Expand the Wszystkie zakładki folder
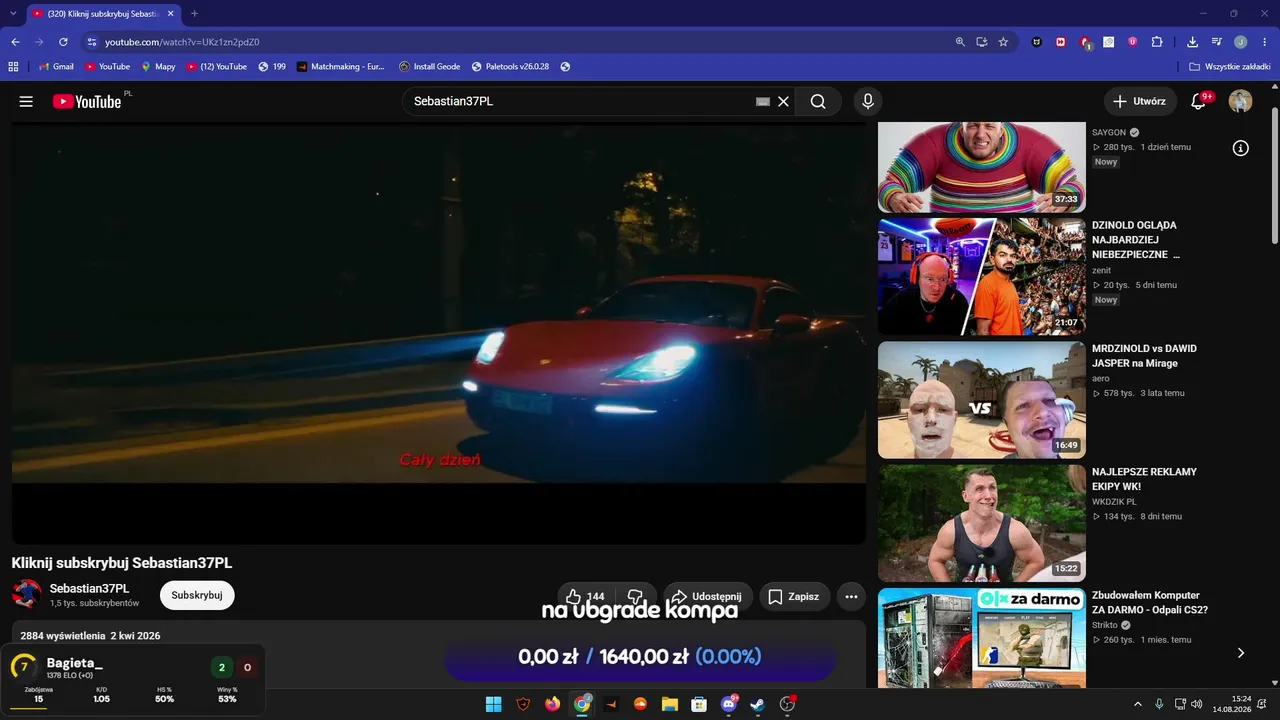The image size is (1280, 720). pos(1229,67)
